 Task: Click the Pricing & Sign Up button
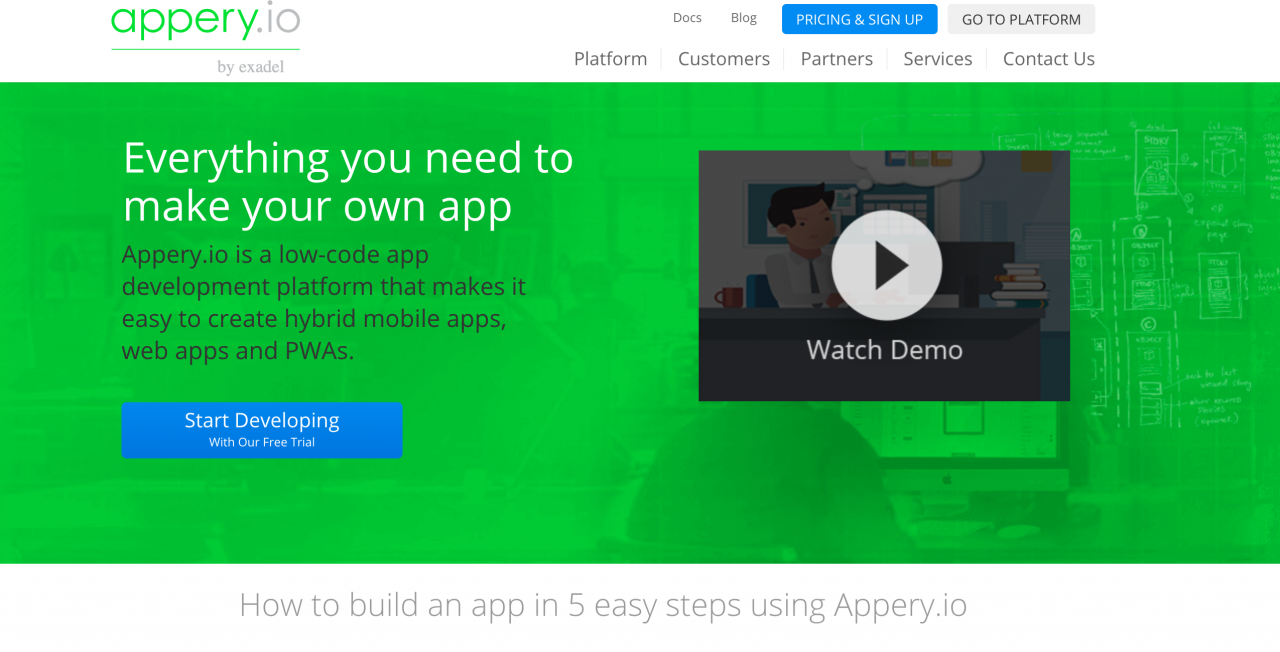click(x=860, y=19)
